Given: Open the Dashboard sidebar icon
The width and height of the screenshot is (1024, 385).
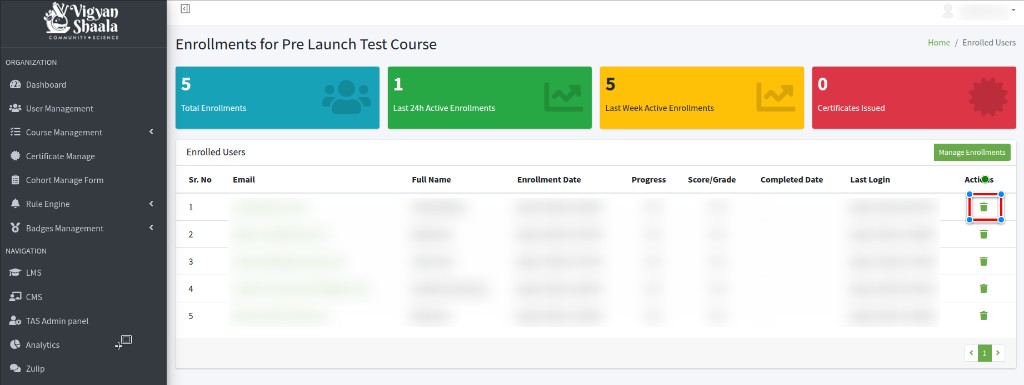Looking at the screenshot, I should 16,85.
